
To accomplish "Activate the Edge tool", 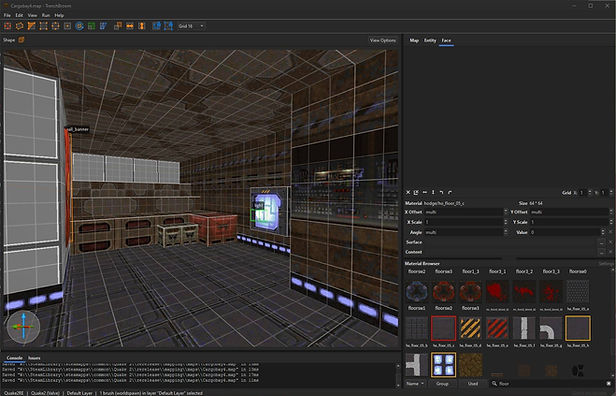I will point(55,26).
